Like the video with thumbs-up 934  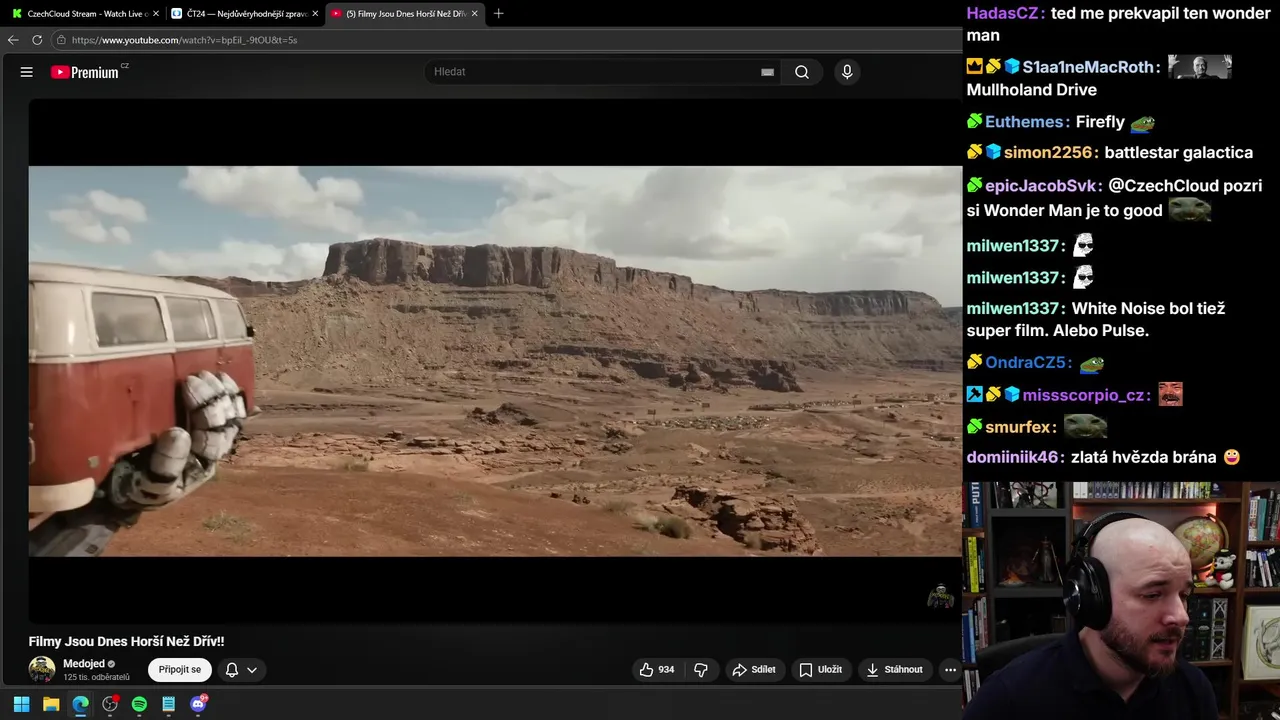(x=657, y=670)
